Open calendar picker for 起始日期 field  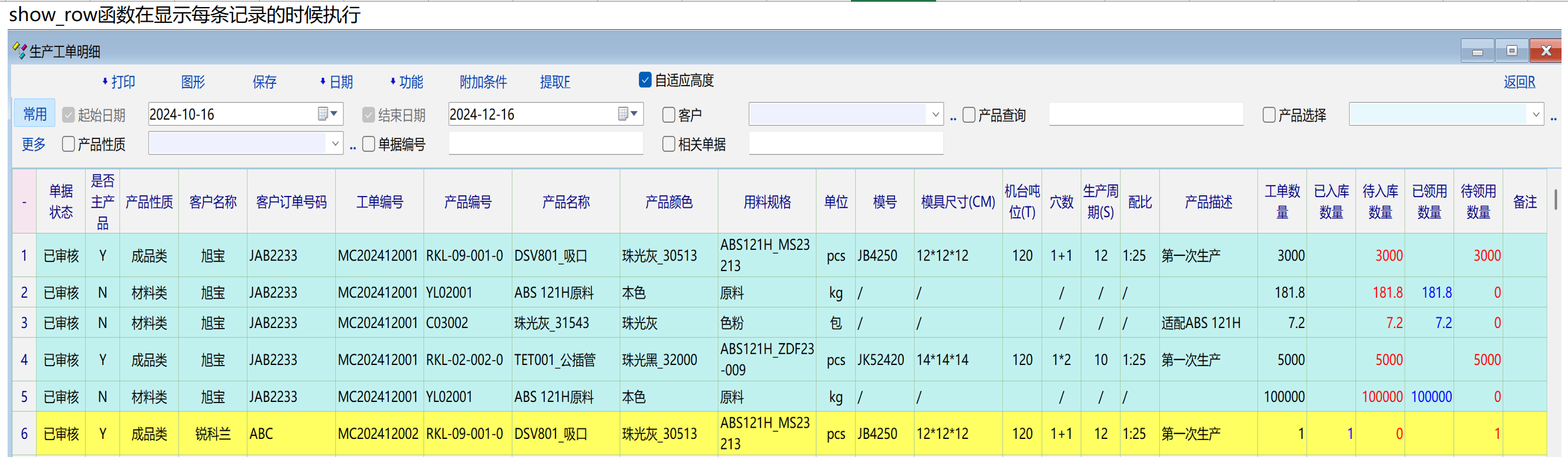(328, 114)
